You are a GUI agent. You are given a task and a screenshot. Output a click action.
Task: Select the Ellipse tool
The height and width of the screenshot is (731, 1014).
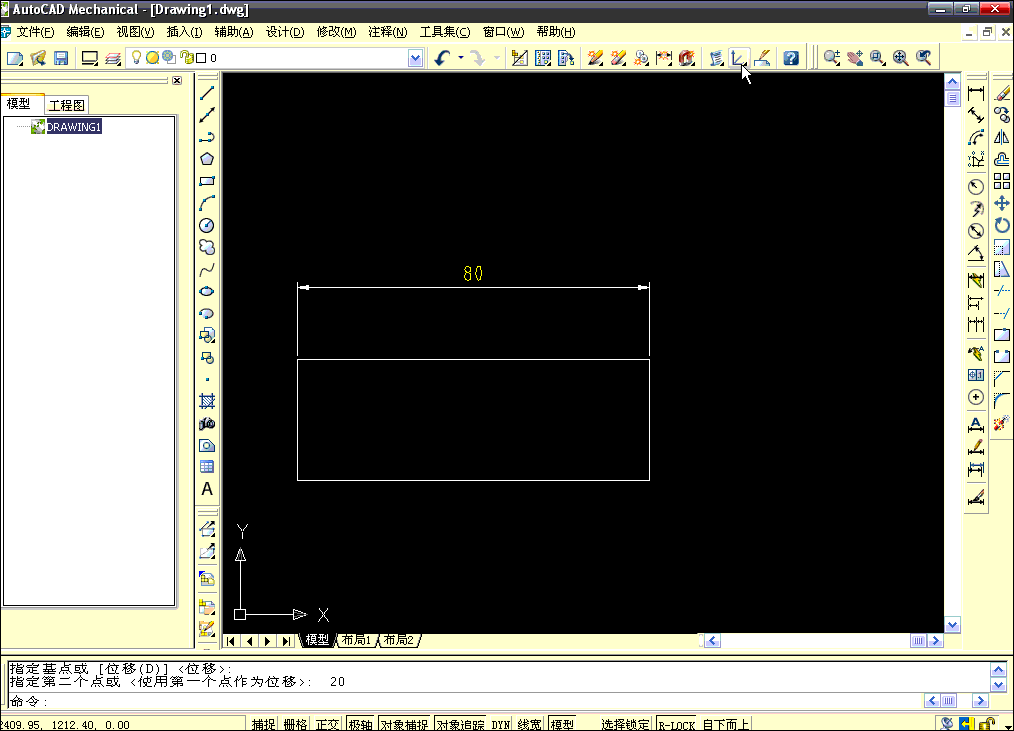click(x=207, y=291)
